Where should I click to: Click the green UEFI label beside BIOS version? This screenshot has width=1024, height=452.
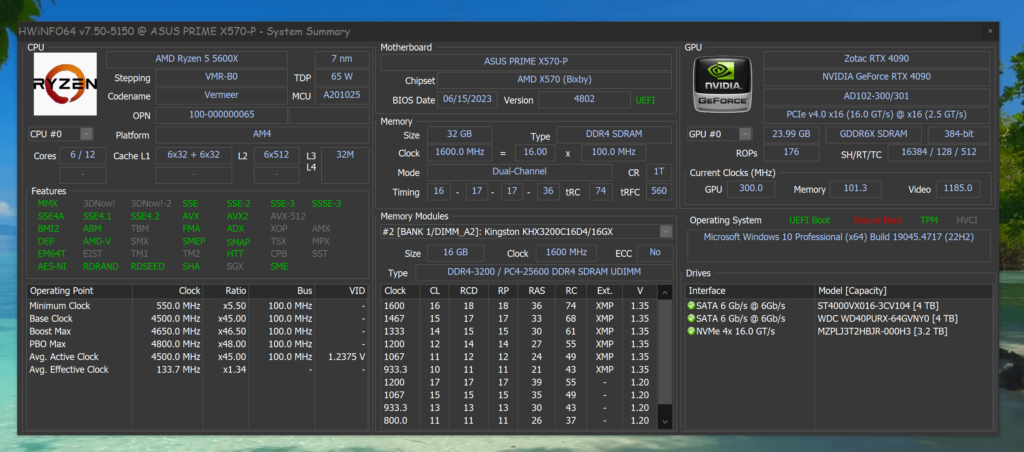pyautogui.click(x=645, y=101)
